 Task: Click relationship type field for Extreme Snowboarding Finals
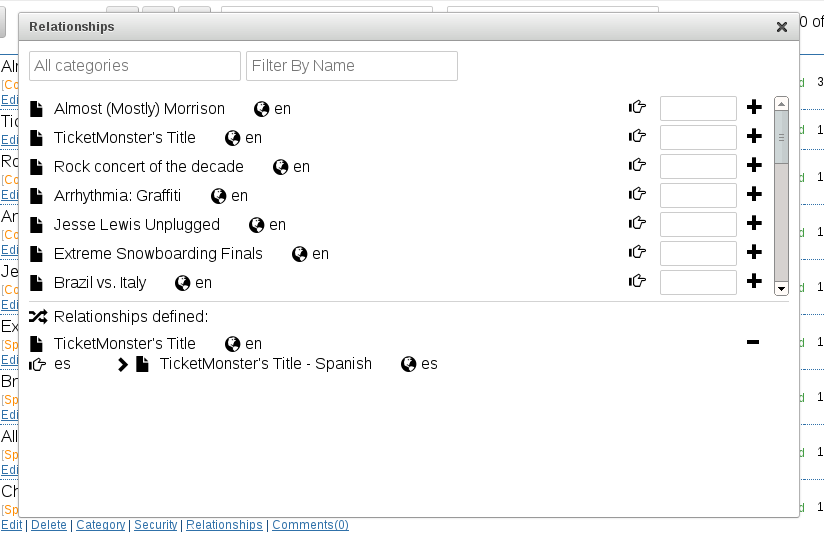(x=698, y=253)
